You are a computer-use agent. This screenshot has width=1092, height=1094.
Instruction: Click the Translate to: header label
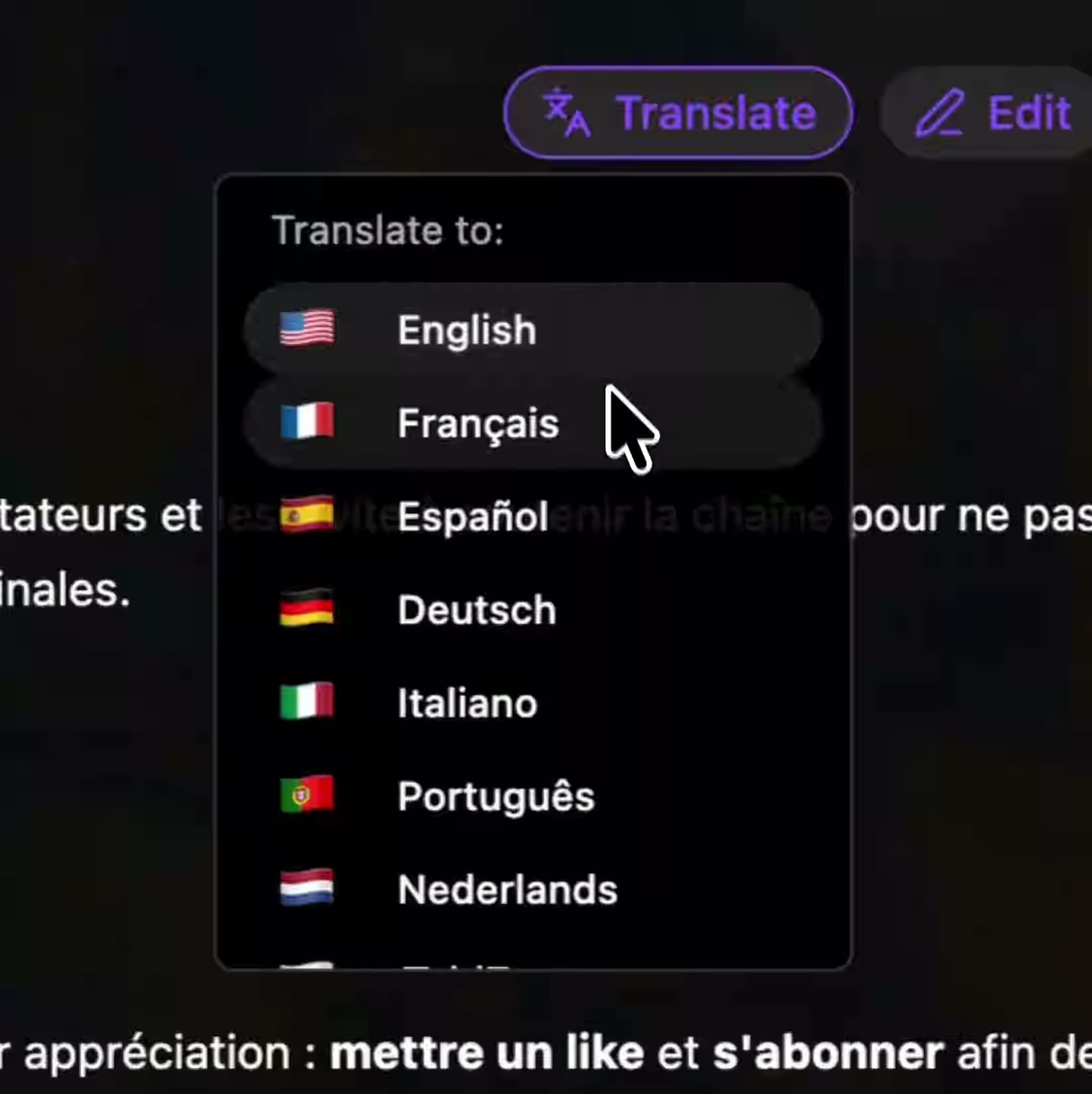pos(388,230)
